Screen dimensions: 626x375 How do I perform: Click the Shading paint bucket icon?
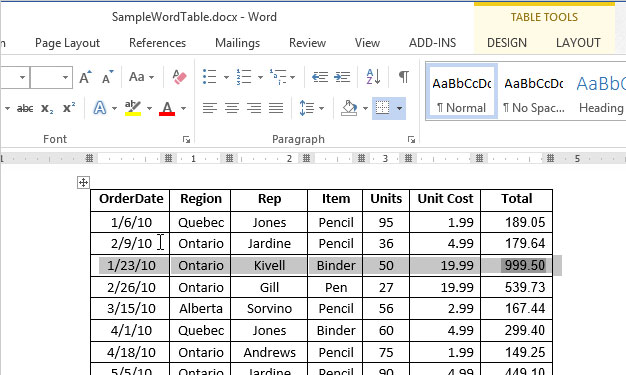(x=349, y=108)
